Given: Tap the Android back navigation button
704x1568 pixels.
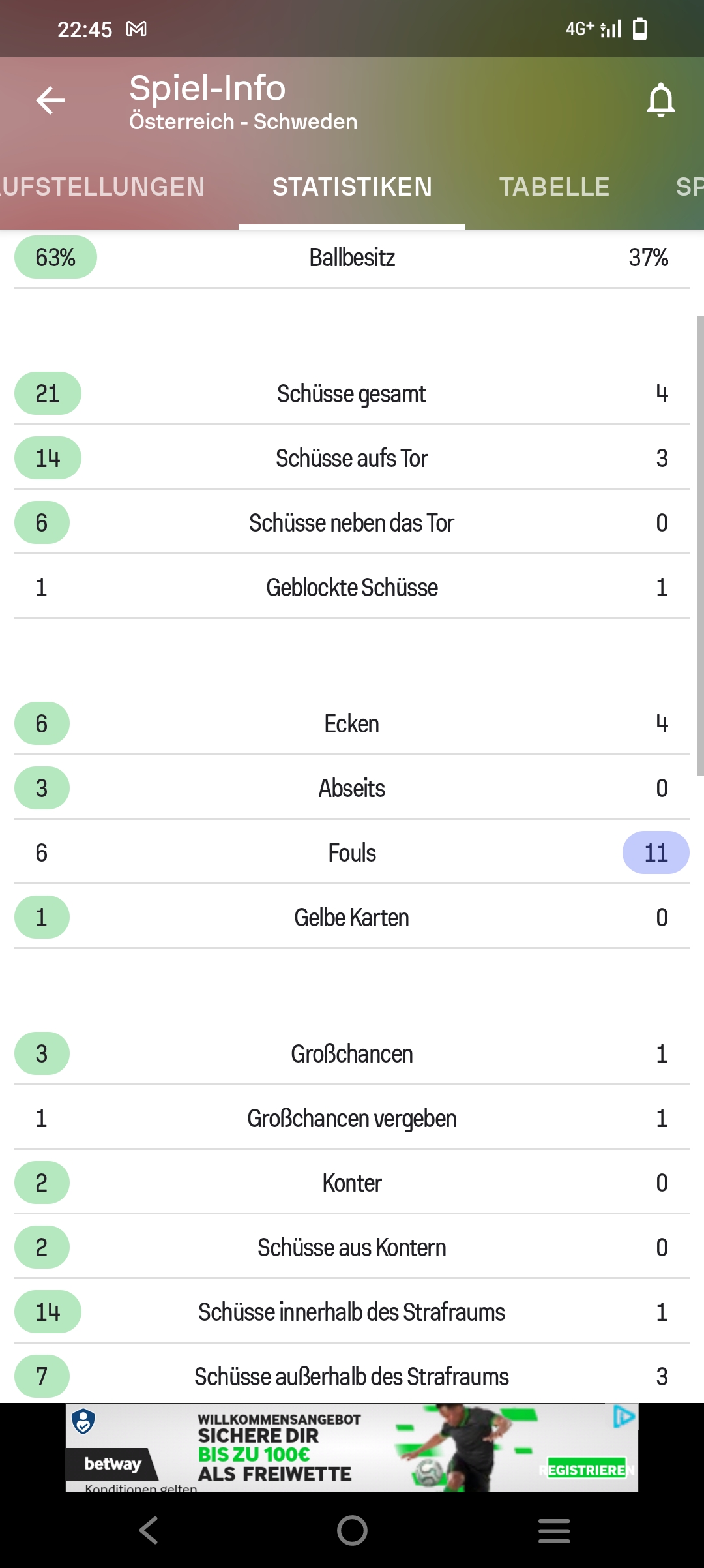Looking at the screenshot, I should pyautogui.click(x=149, y=1530).
